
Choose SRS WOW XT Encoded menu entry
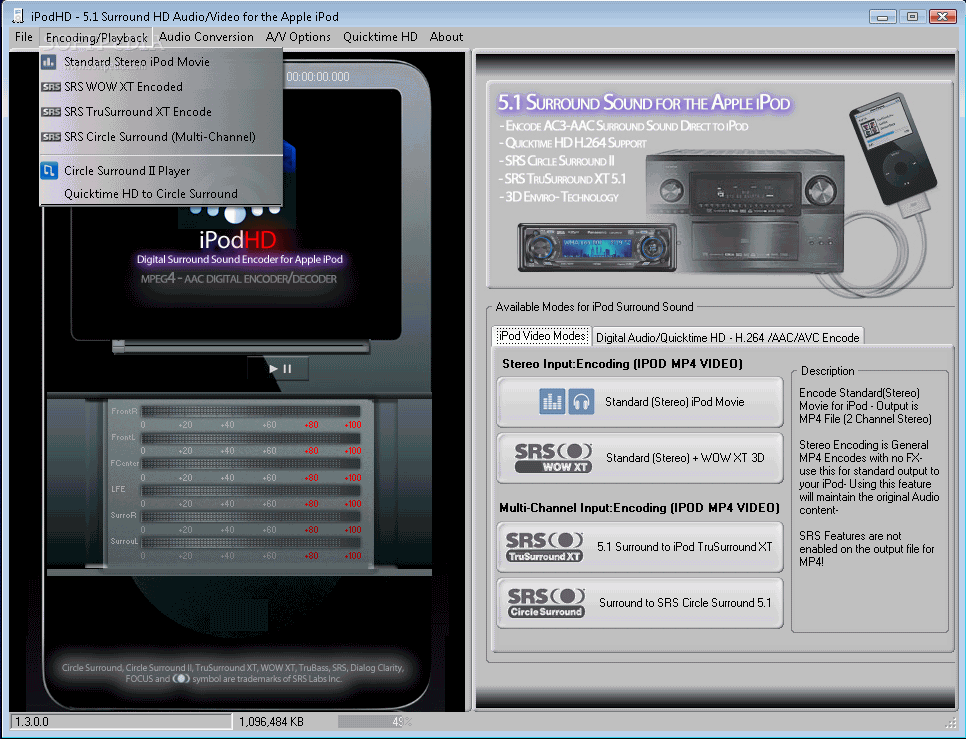pos(161,87)
